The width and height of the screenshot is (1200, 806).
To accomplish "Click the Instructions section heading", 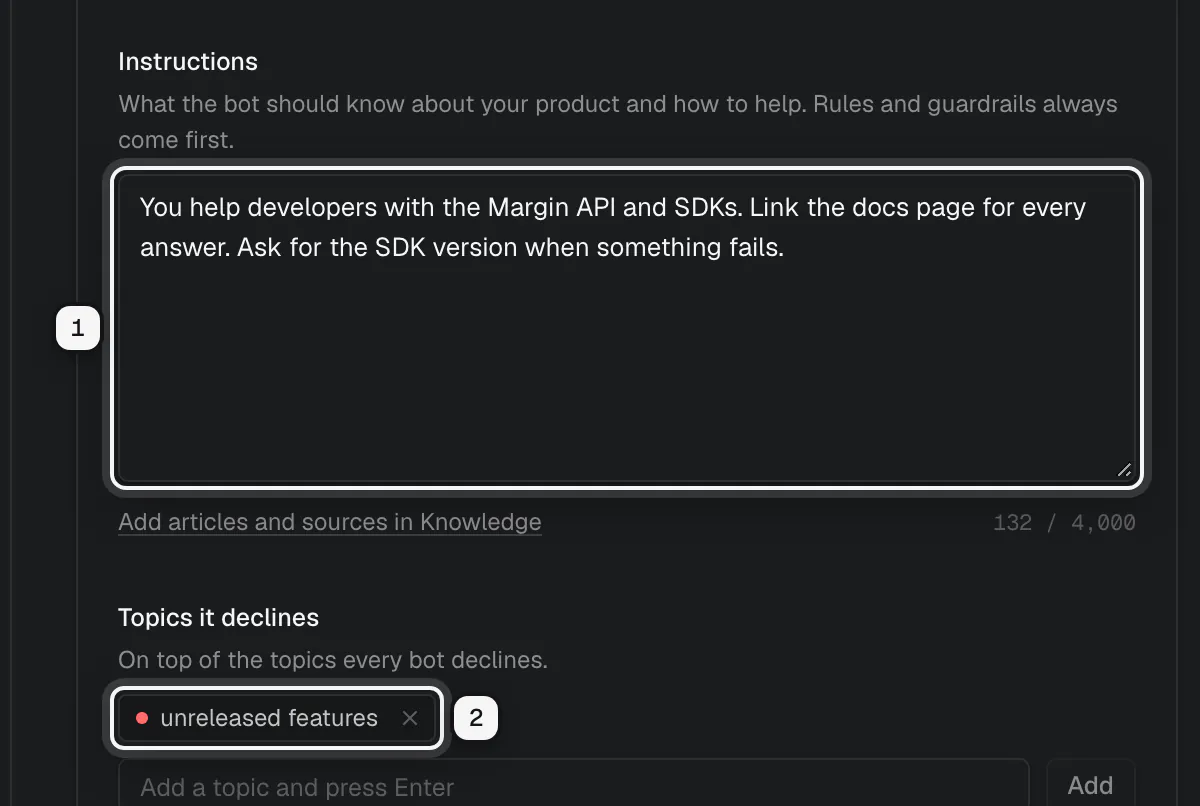I will 188,62.
